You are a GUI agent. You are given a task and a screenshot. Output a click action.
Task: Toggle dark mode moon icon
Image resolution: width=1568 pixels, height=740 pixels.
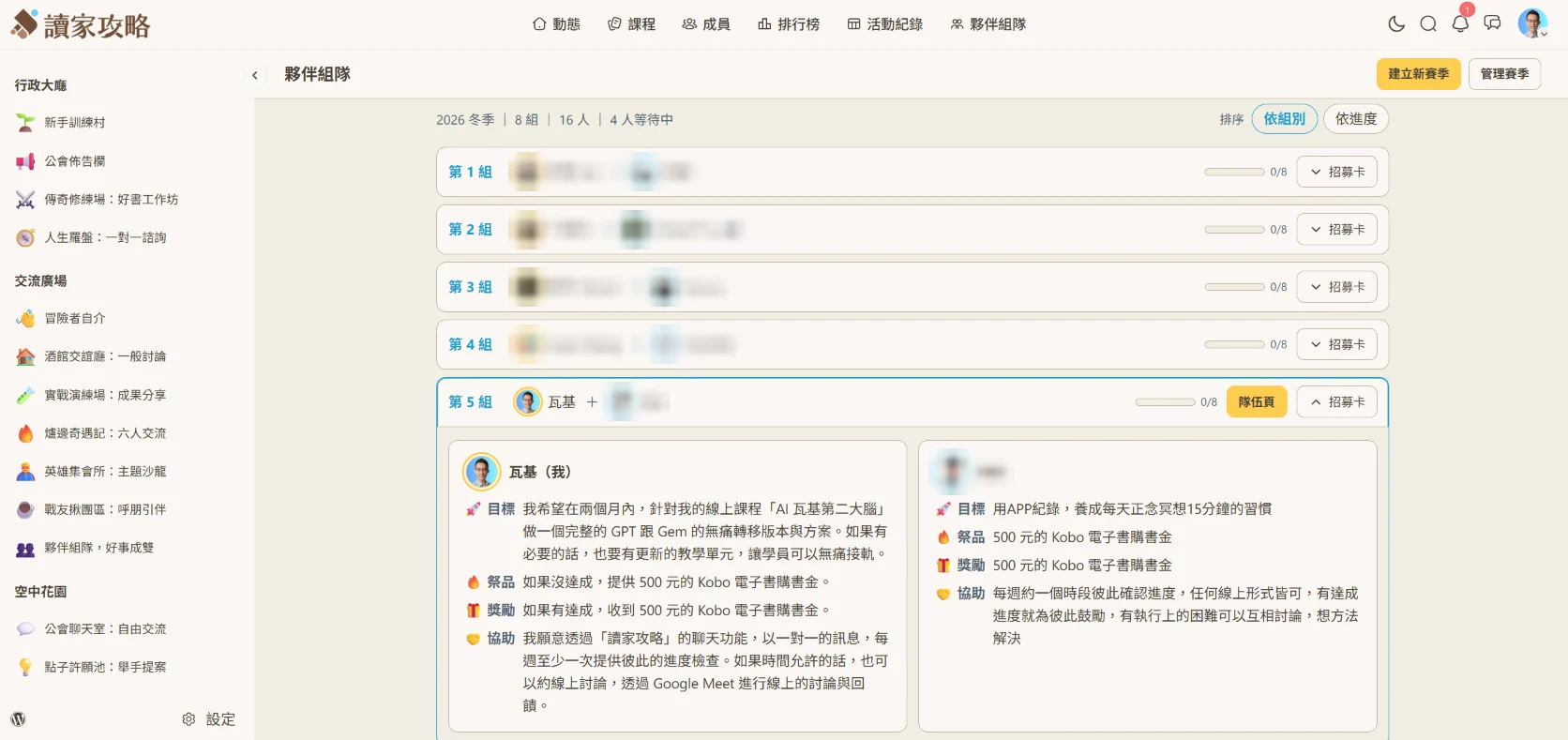click(x=1396, y=24)
